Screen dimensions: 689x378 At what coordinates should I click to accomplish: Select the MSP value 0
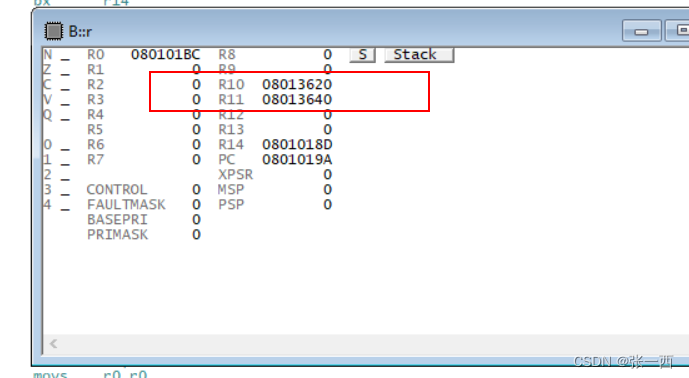pos(327,189)
